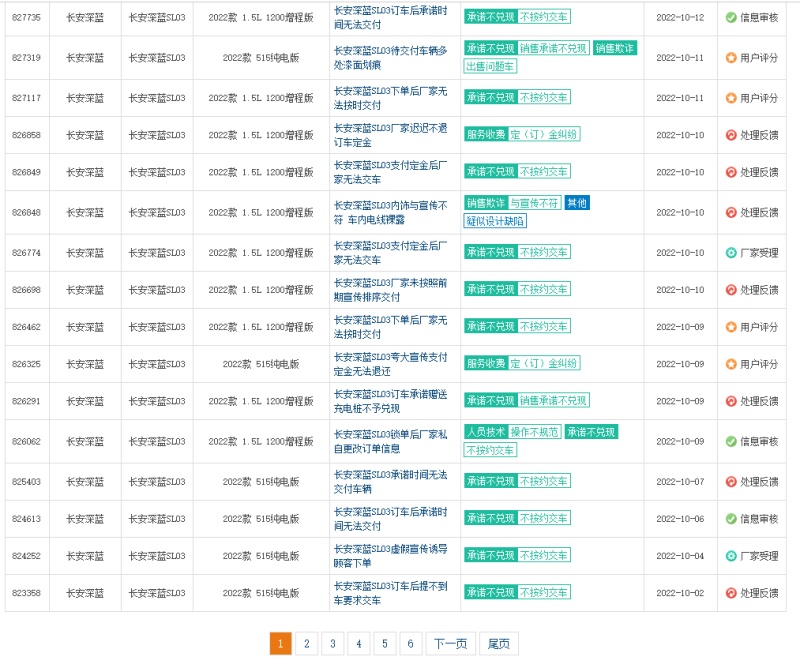
Task: Click the 用户评分 star icon in row 826462
Action: [731, 327]
